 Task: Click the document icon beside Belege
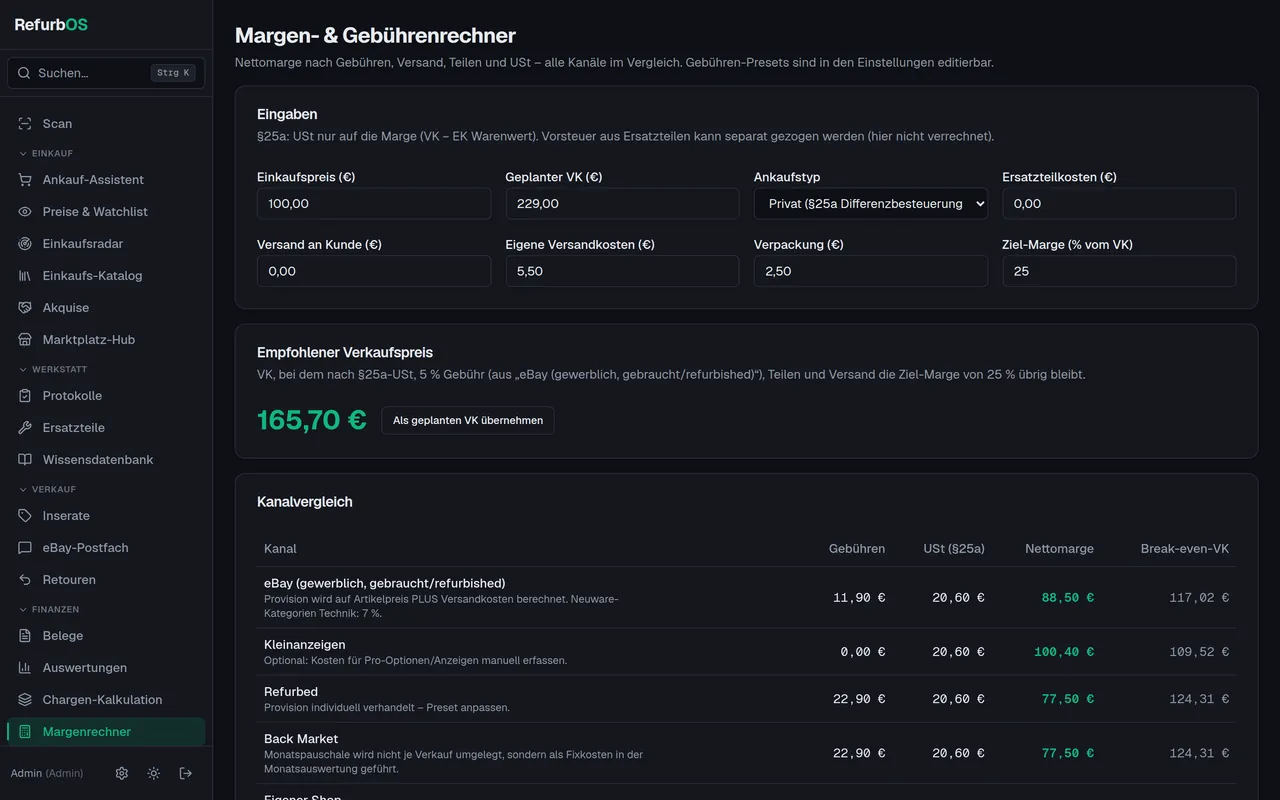tap(25, 636)
